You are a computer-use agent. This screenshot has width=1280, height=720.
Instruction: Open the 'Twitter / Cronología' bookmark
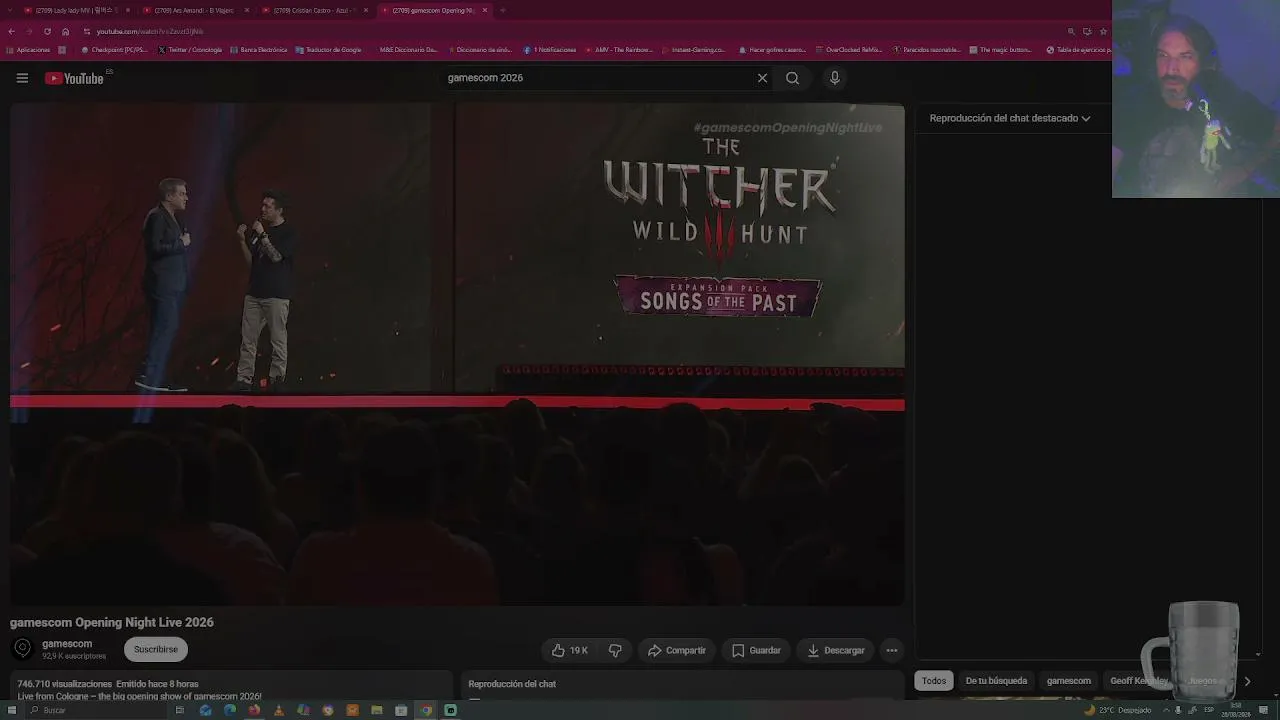pyautogui.click(x=190, y=49)
